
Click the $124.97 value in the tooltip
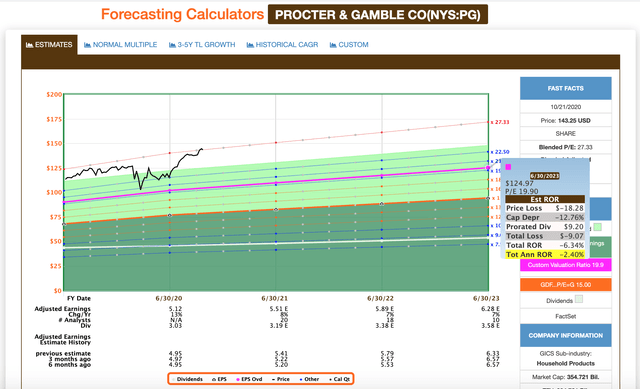coord(519,183)
